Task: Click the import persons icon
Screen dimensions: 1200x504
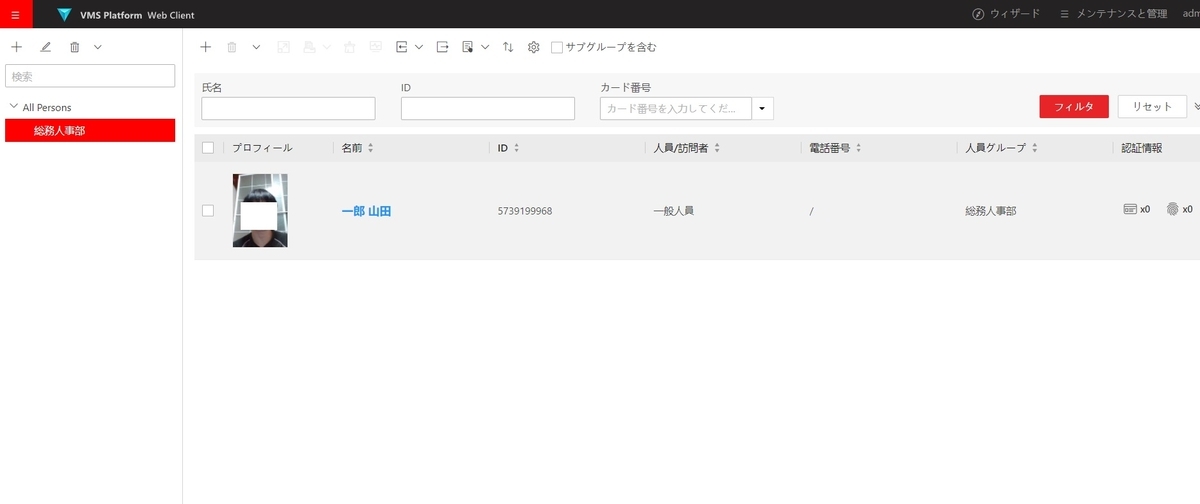Action: [402, 47]
